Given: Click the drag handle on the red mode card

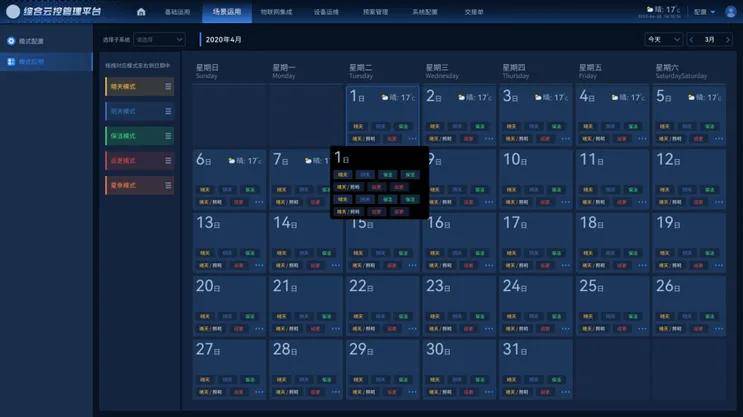Looking at the screenshot, I should (x=168, y=160).
